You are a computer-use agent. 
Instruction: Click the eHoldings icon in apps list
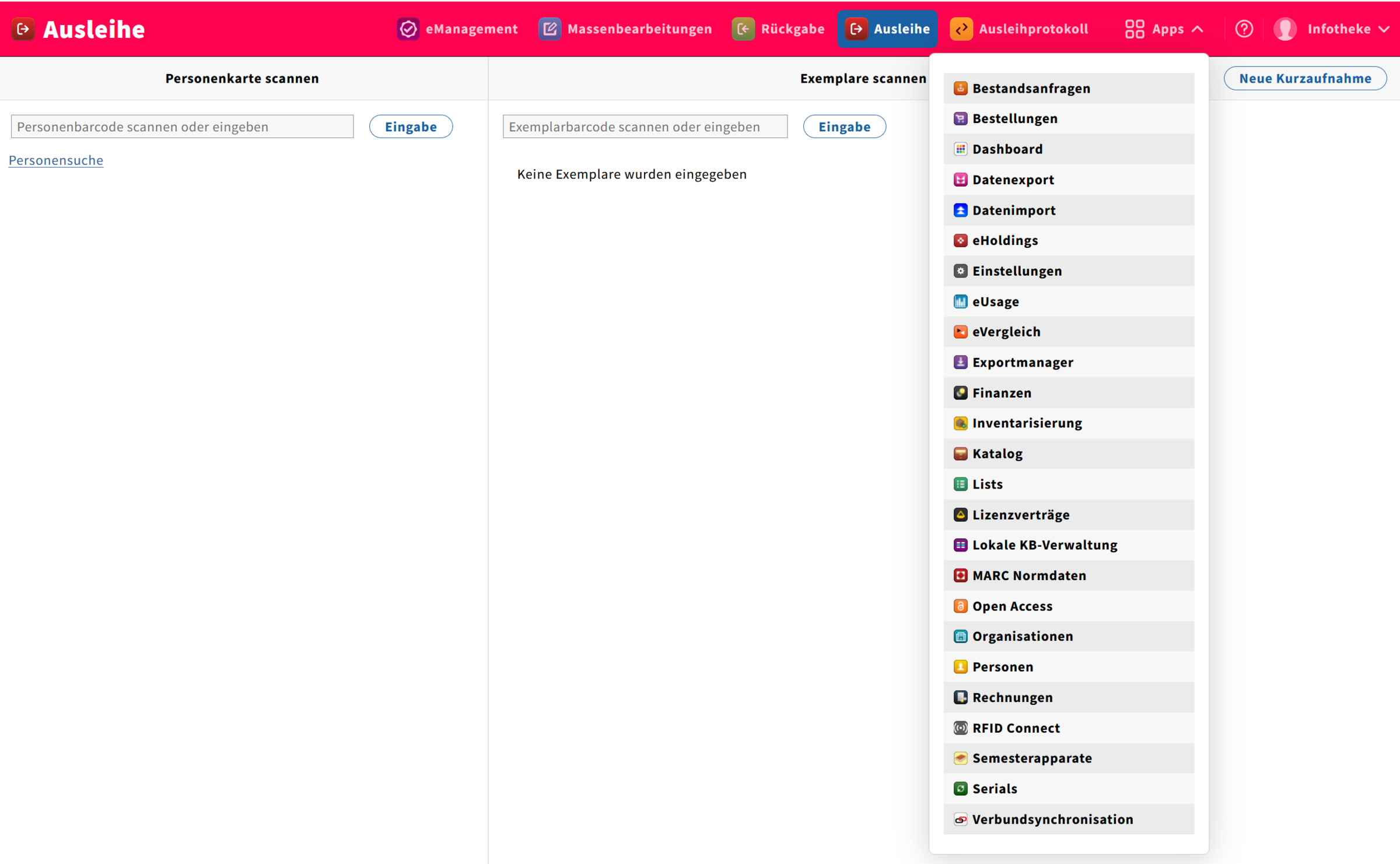(960, 240)
